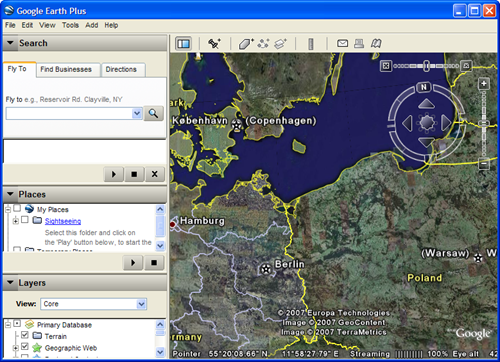The height and width of the screenshot is (362, 500).
Task: Zoom out with minus button
Action: (x=484, y=164)
